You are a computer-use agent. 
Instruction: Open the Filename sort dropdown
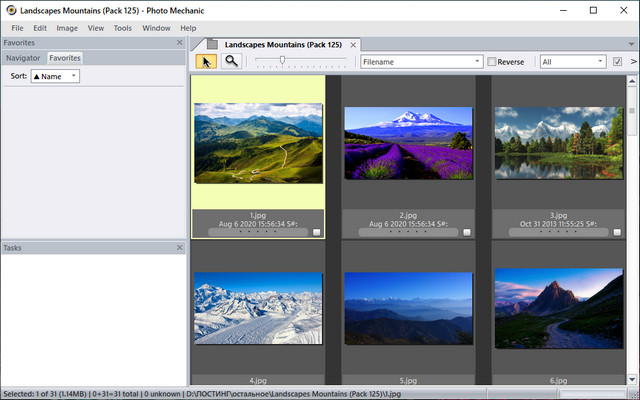pos(421,62)
